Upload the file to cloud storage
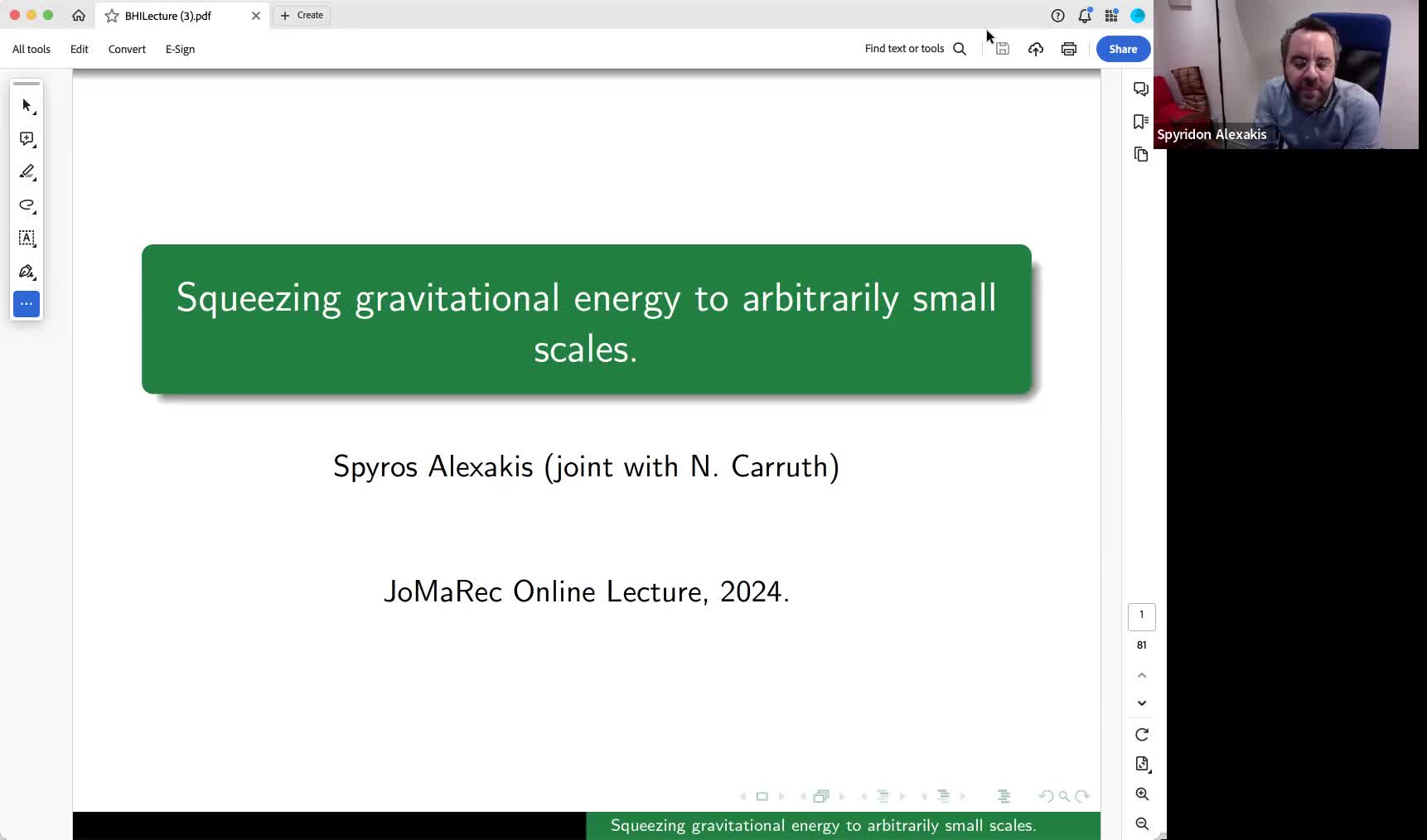This screenshot has height=840, width=1427. pyautogui.click(x=1035, y=49)
